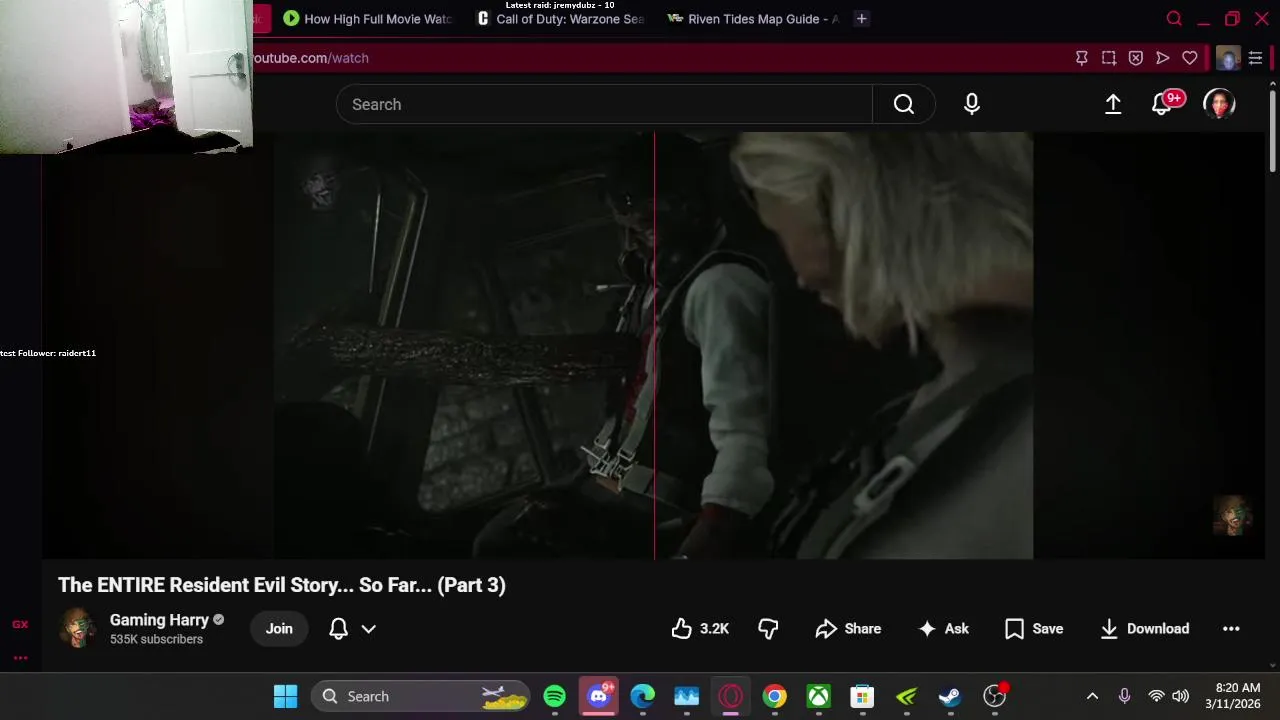The height and width of the screenshot is (720, 1280).
Task: Open the Gaming Harry channel avatar
Action: (x=78, y=628)
